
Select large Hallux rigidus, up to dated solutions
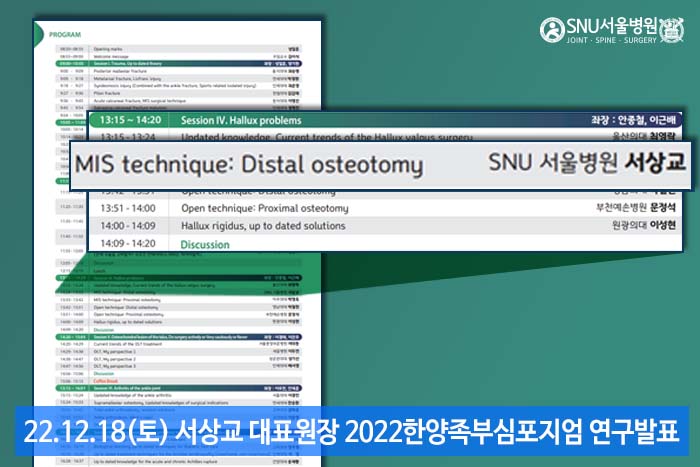pyautogui.click(x=263, y=226)
